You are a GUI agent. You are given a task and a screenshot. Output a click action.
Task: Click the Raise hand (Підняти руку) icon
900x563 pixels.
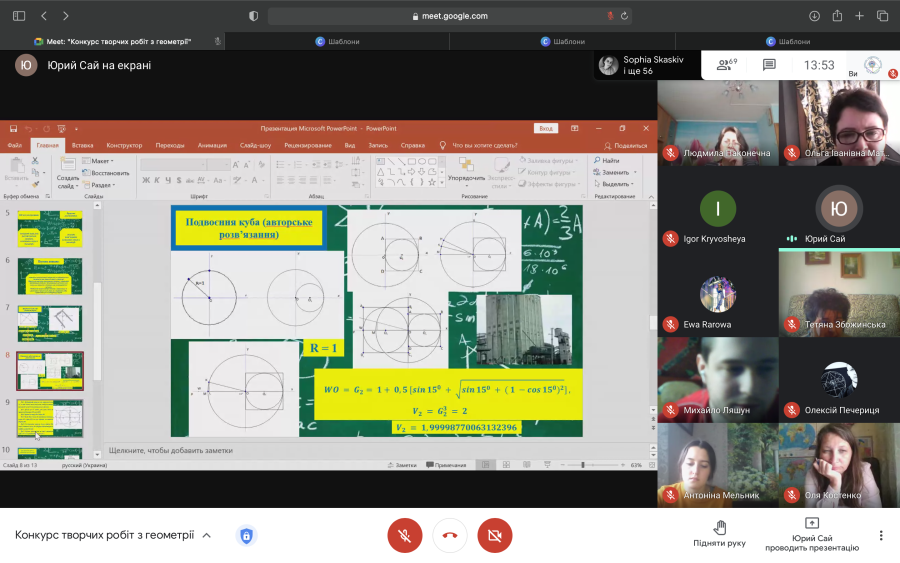[720, 526]
